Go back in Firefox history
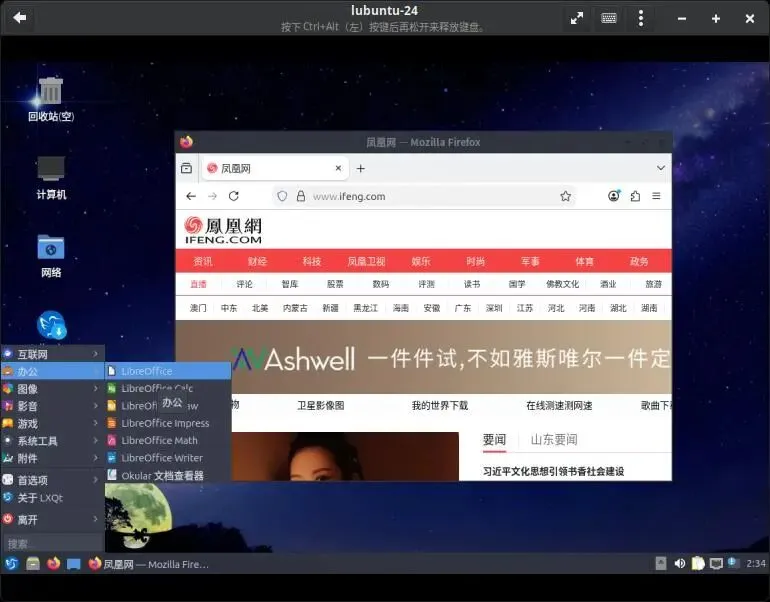This screenshot has width=770, height=602. coord(191,196)
